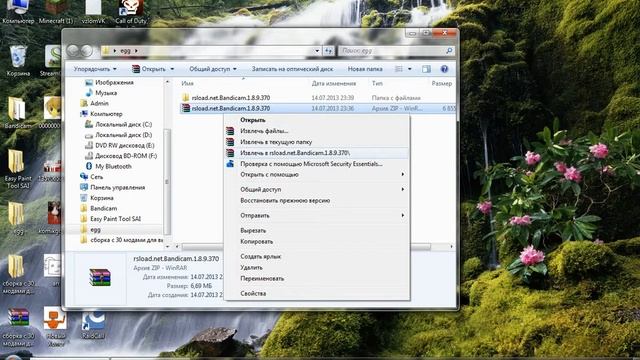Select Admin in the navigation pane
Viewport: 640px width, 360px height.
(95, 104)
